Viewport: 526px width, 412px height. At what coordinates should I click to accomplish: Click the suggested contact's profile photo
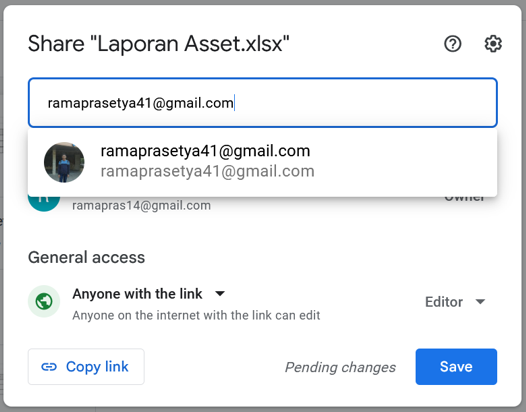pyautogui.click(x=64, y=162)
